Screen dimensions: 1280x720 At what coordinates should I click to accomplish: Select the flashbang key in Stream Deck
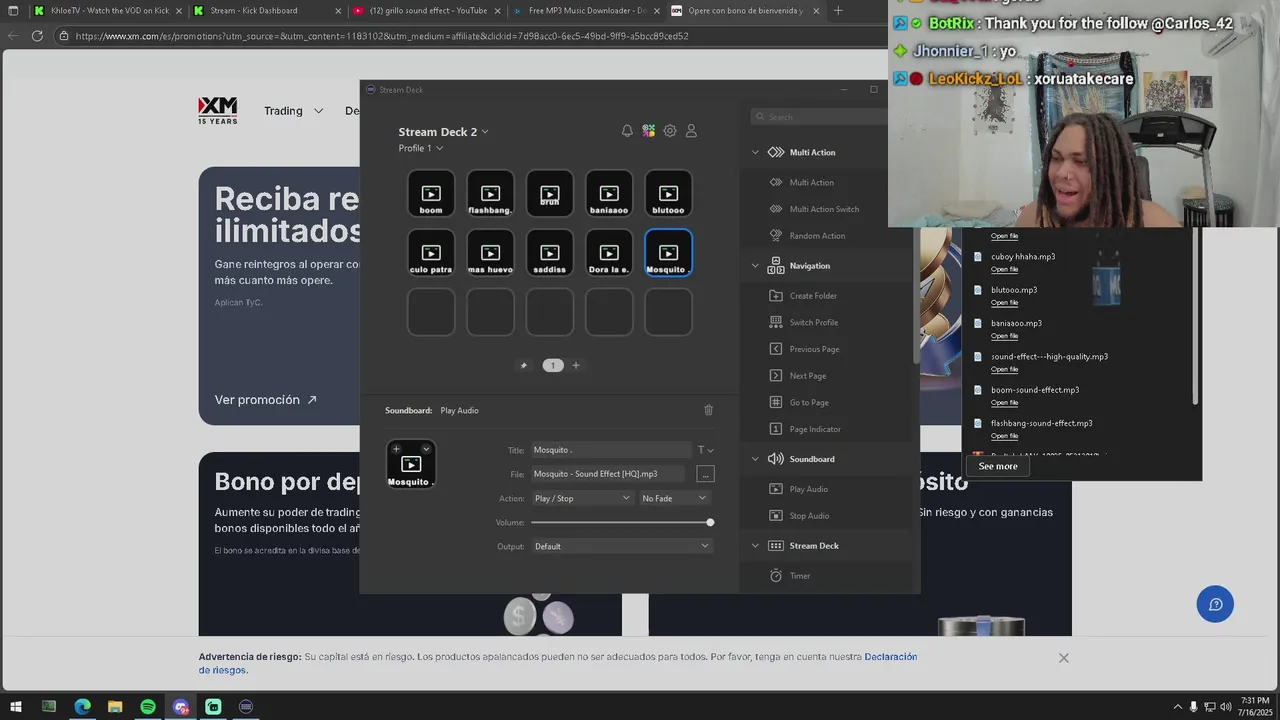coord(490,193)
